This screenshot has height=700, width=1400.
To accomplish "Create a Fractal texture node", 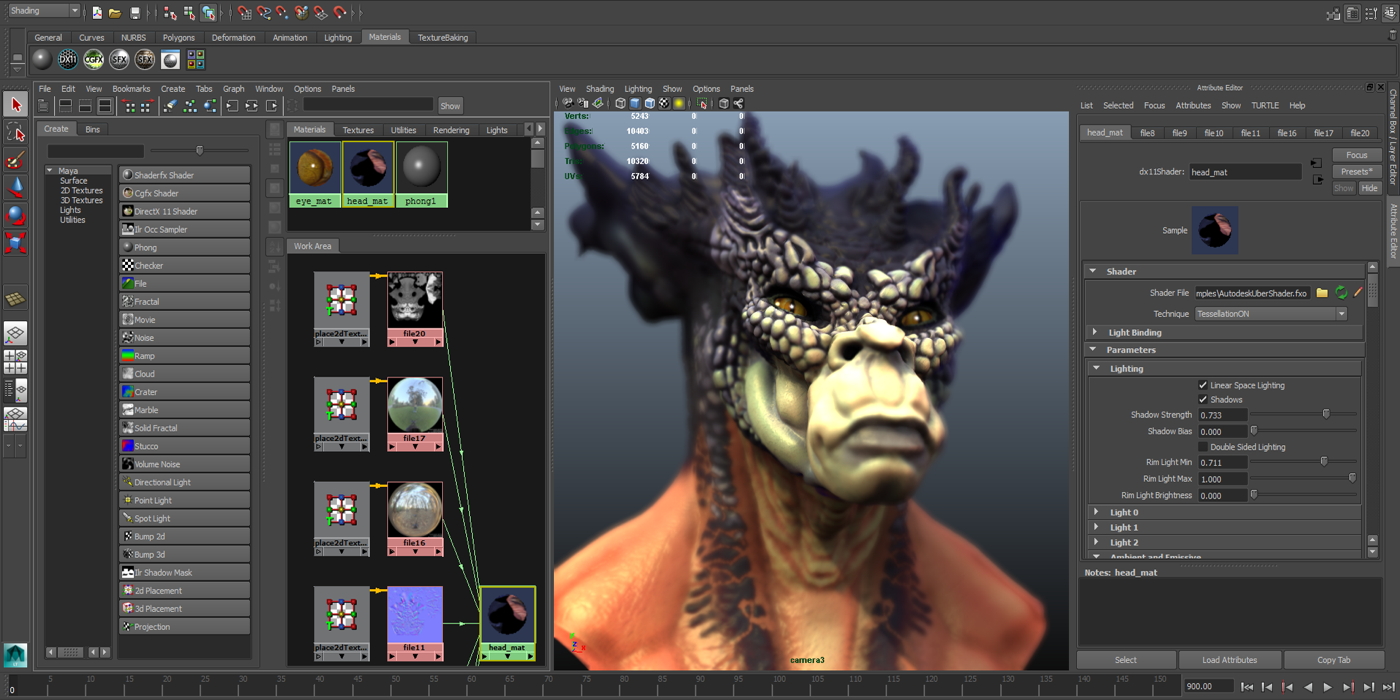I will pyautogui.click(x=184, y=302).
